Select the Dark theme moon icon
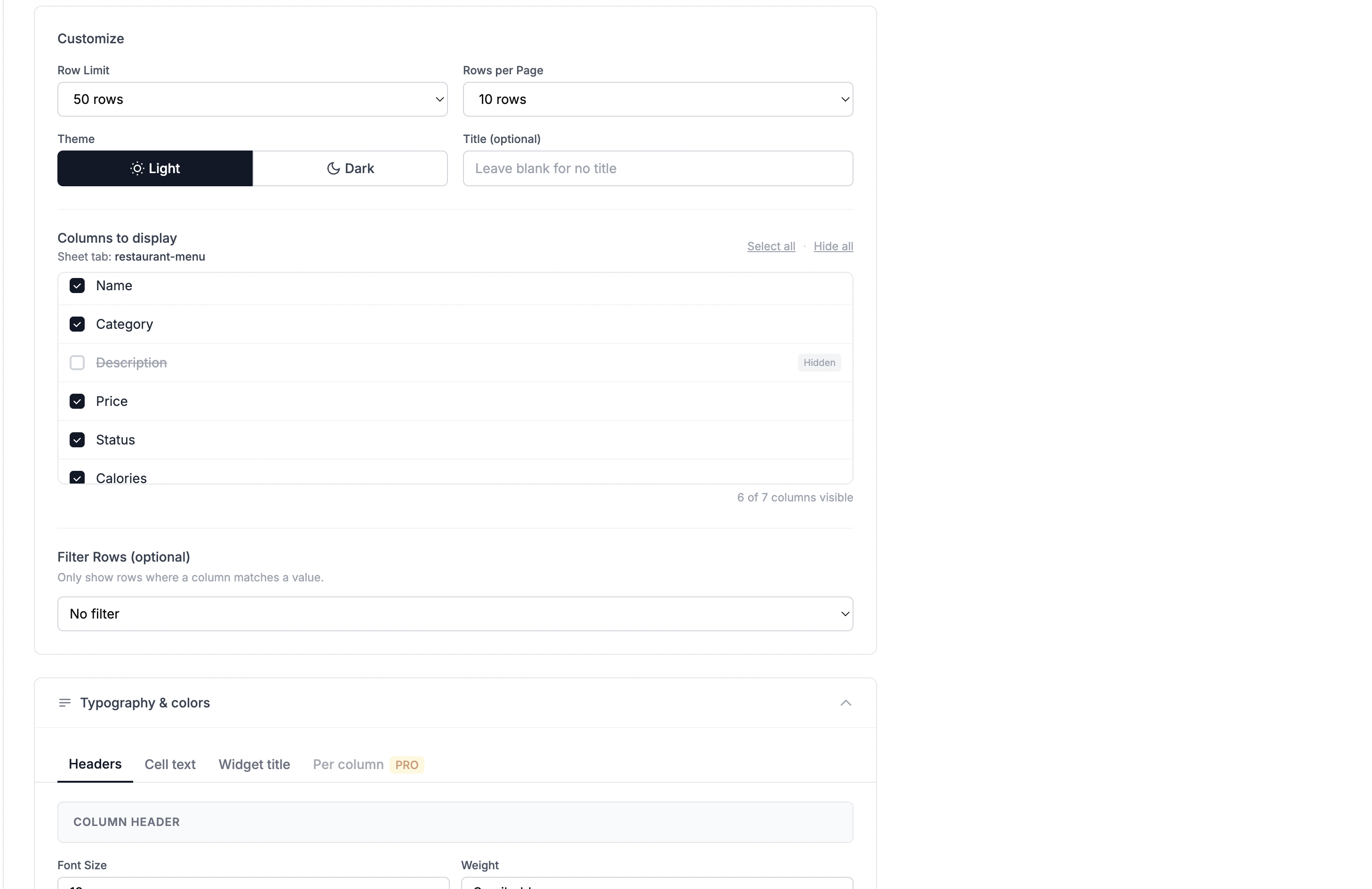1372x889 pixels. tap(333, 168)
